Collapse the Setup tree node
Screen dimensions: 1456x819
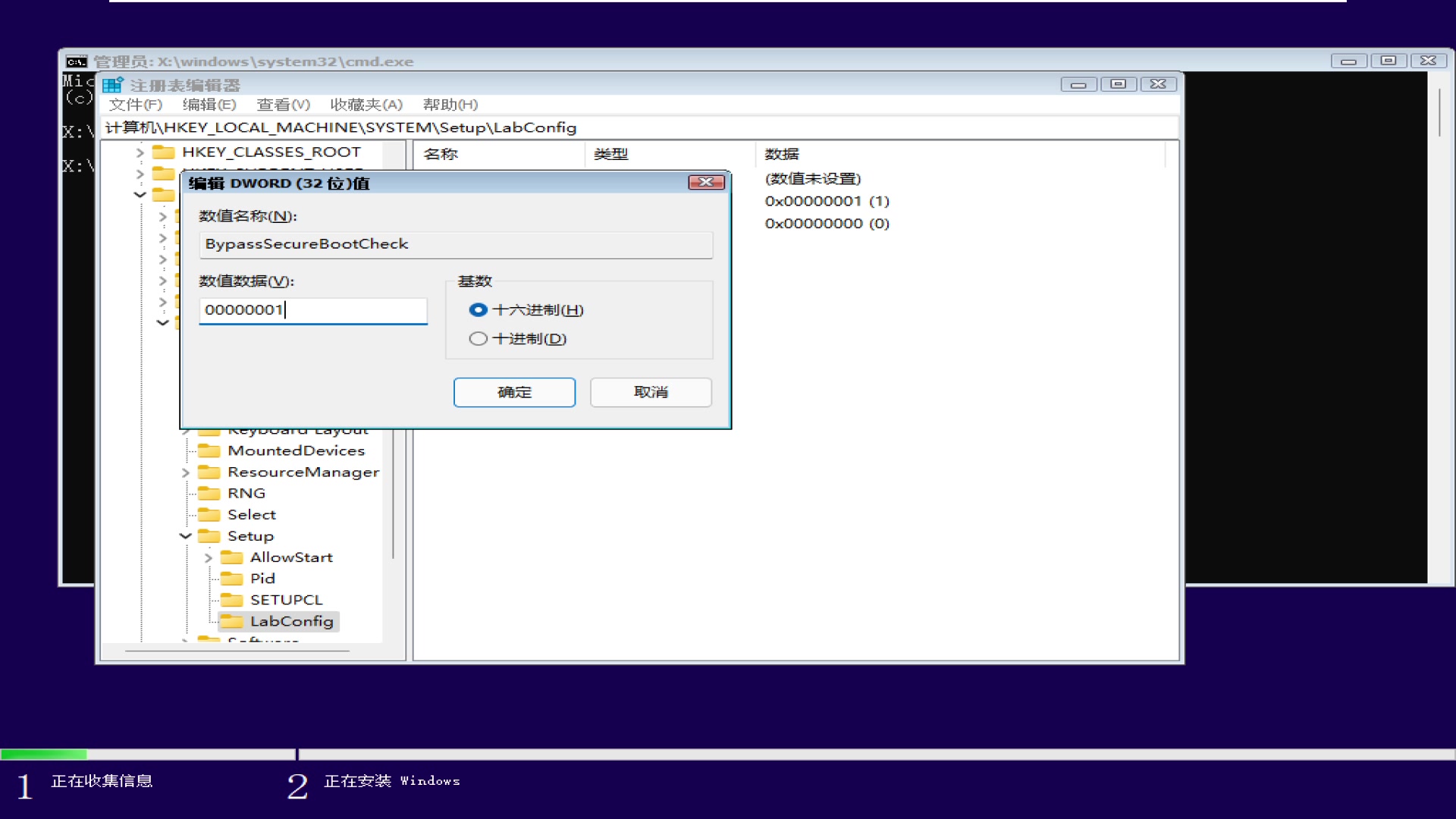[x=185, y=535]
